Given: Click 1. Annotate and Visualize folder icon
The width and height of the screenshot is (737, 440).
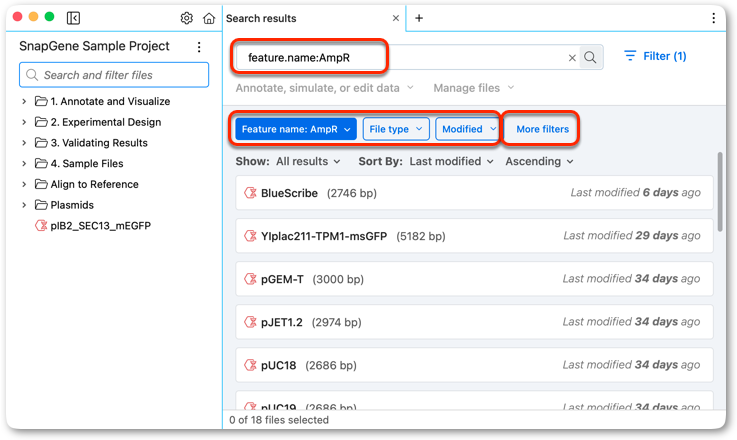Looking at the screenshot, I should pos(41,101).
